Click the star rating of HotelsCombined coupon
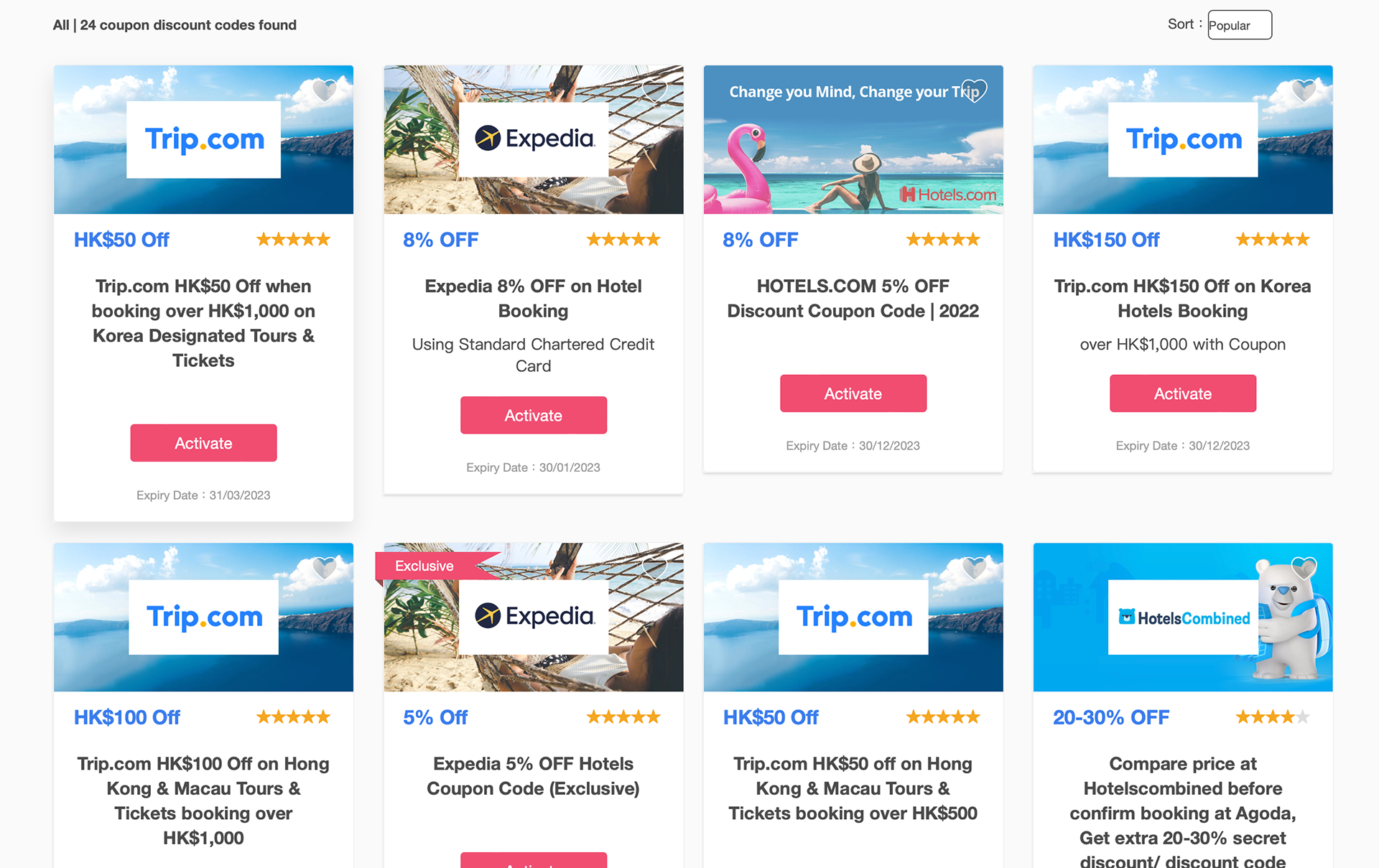 click(1272, 717)
